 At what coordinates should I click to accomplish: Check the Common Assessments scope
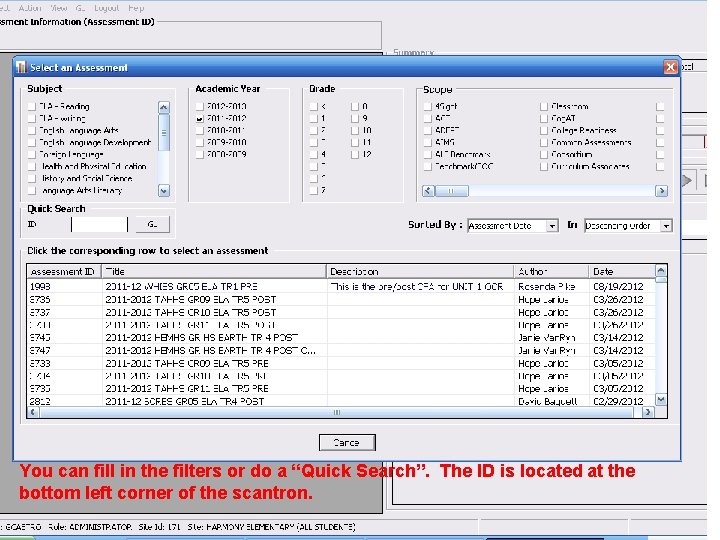(x=544, y=142)
